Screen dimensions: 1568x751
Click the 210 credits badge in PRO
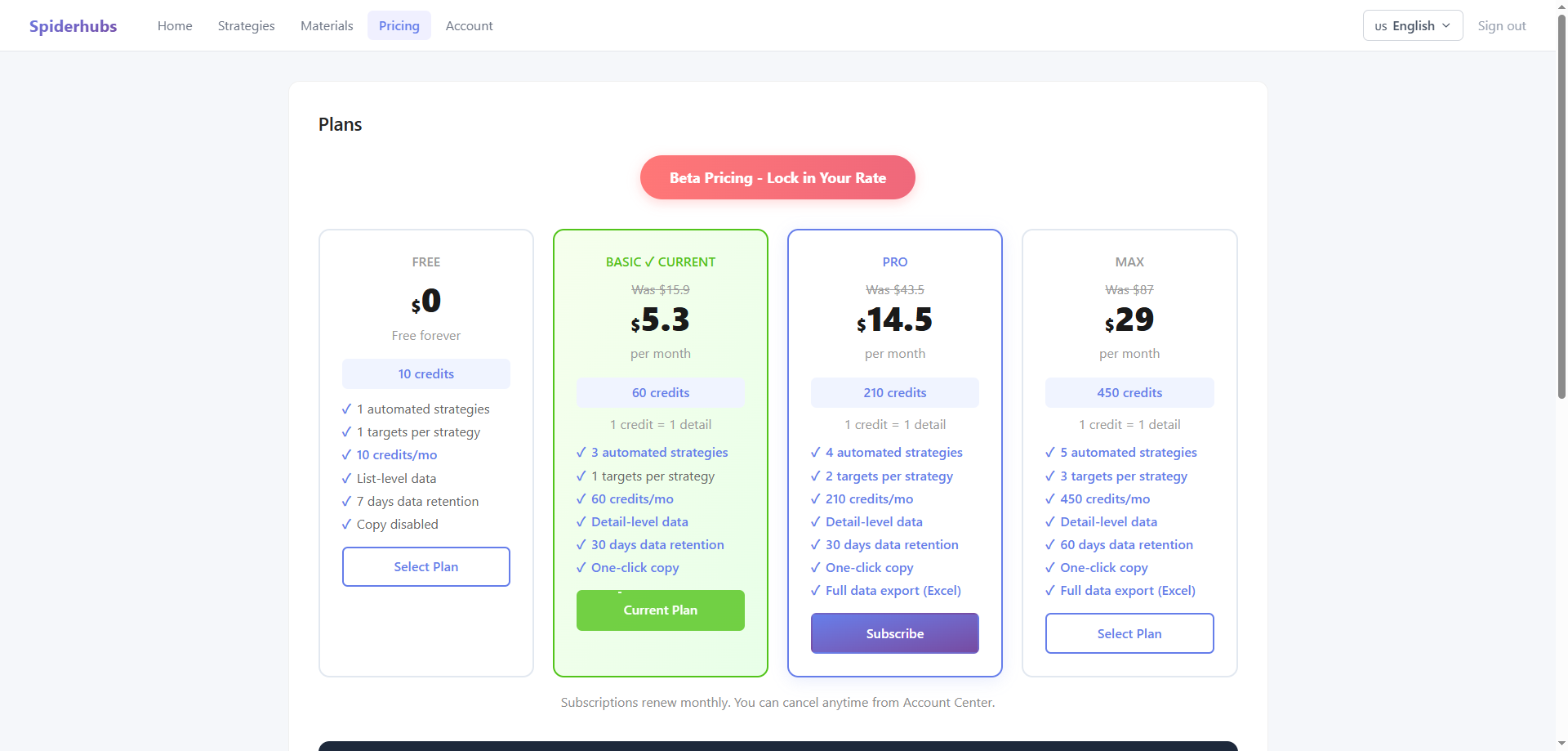coord(894,392)
